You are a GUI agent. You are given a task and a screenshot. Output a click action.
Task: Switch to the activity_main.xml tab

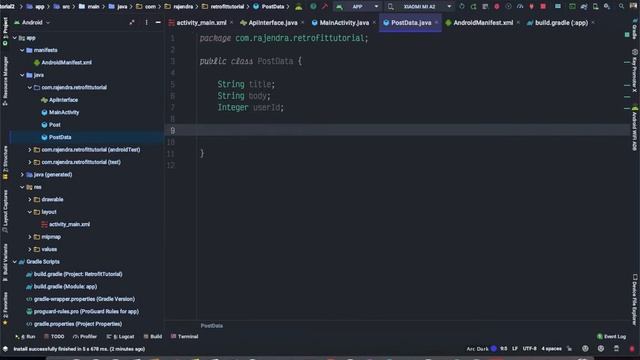click(x=201, y=23)
